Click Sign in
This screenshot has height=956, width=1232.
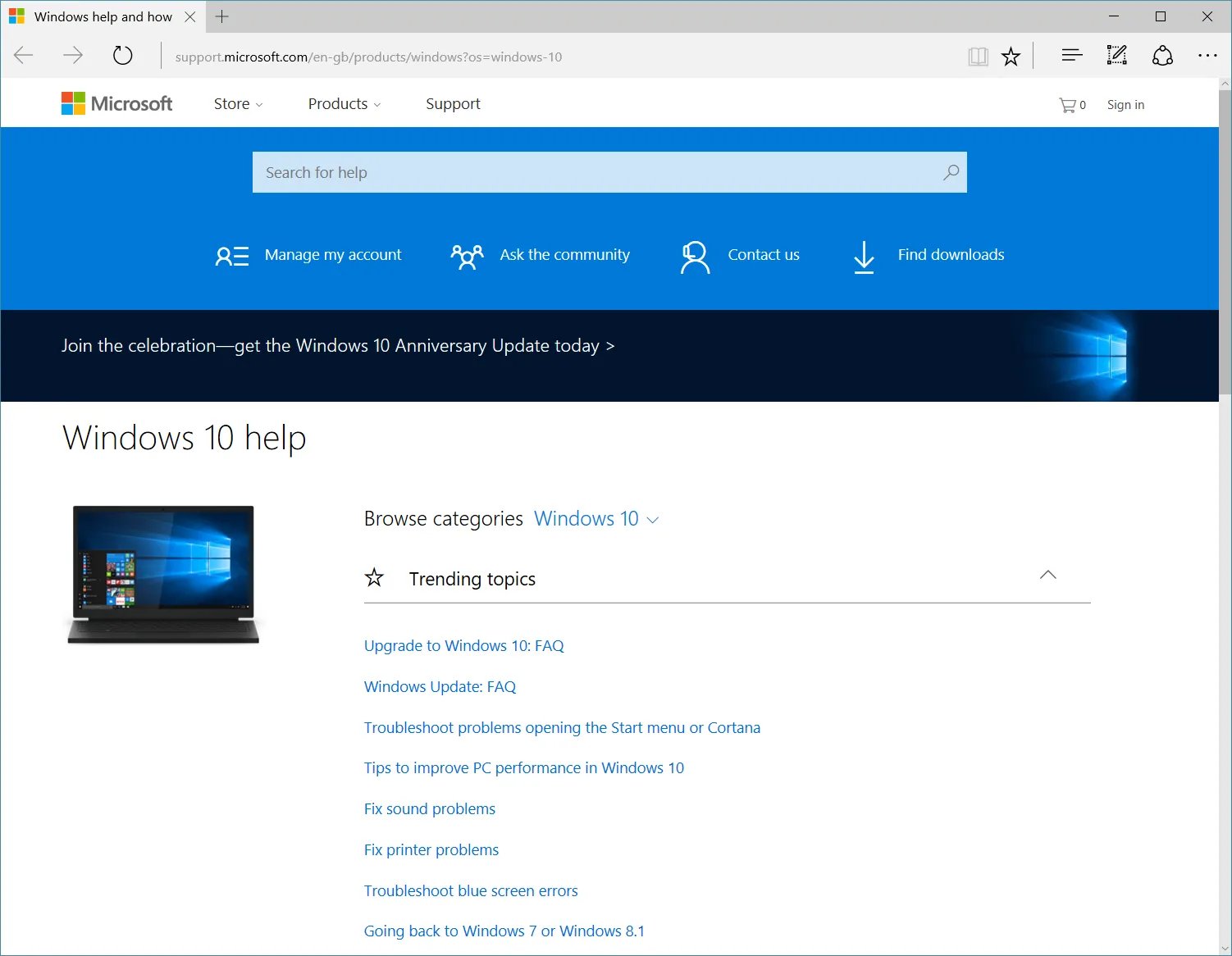(x=1125, y=104)
